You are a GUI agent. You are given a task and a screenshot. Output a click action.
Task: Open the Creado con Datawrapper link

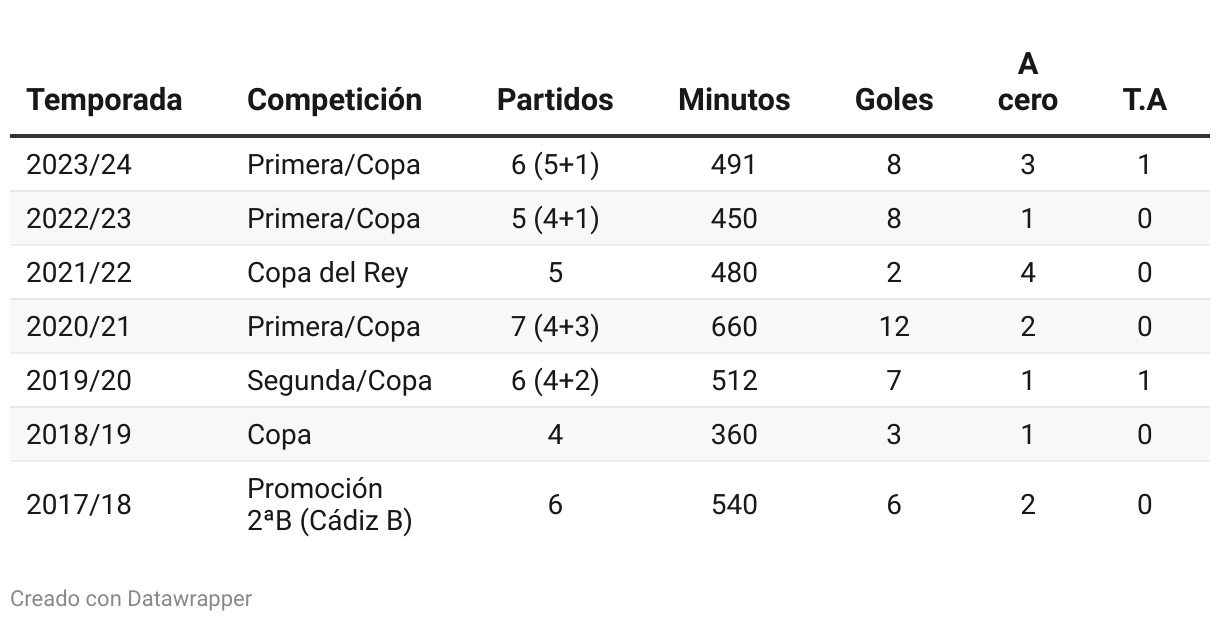131,599
